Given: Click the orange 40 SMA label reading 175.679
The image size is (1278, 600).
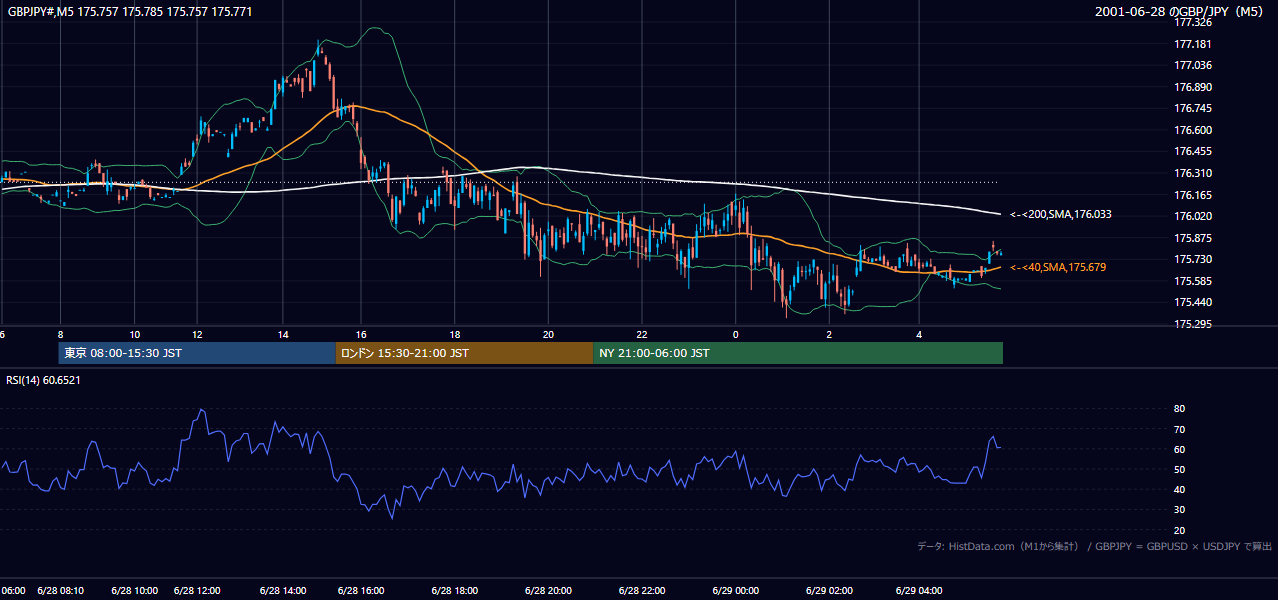Looking at the screenshot, I should (x=1058, y=267).
